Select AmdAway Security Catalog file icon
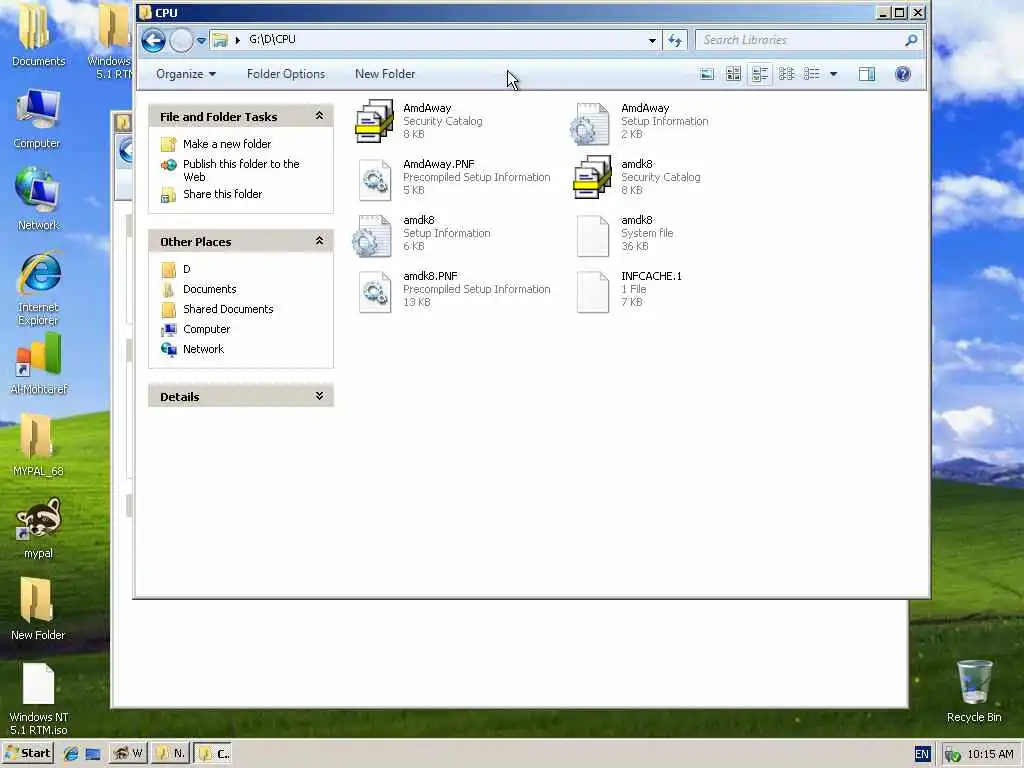The image size is (1024, 768). click(374, 121)
